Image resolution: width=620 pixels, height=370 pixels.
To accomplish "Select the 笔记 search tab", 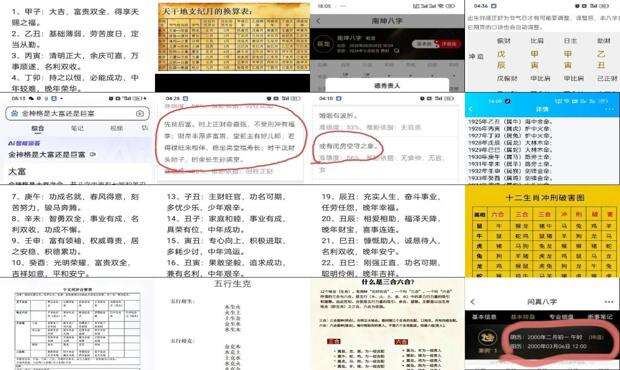I will pyautogui.click(x=77, y=128).
